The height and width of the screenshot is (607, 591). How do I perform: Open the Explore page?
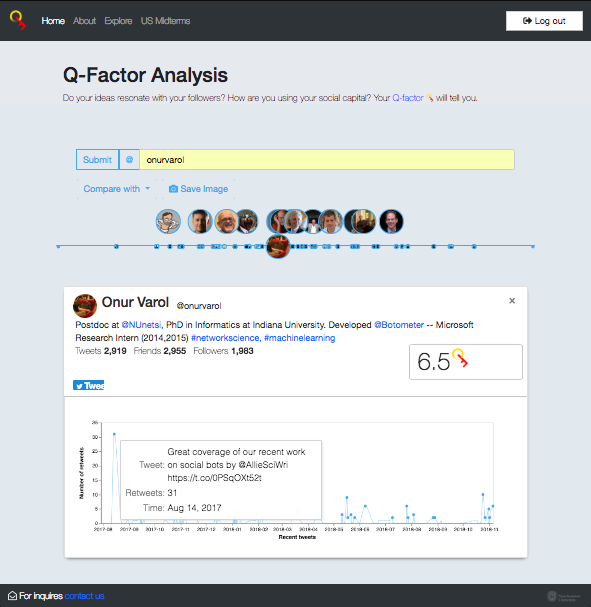(x=118, y=21)
